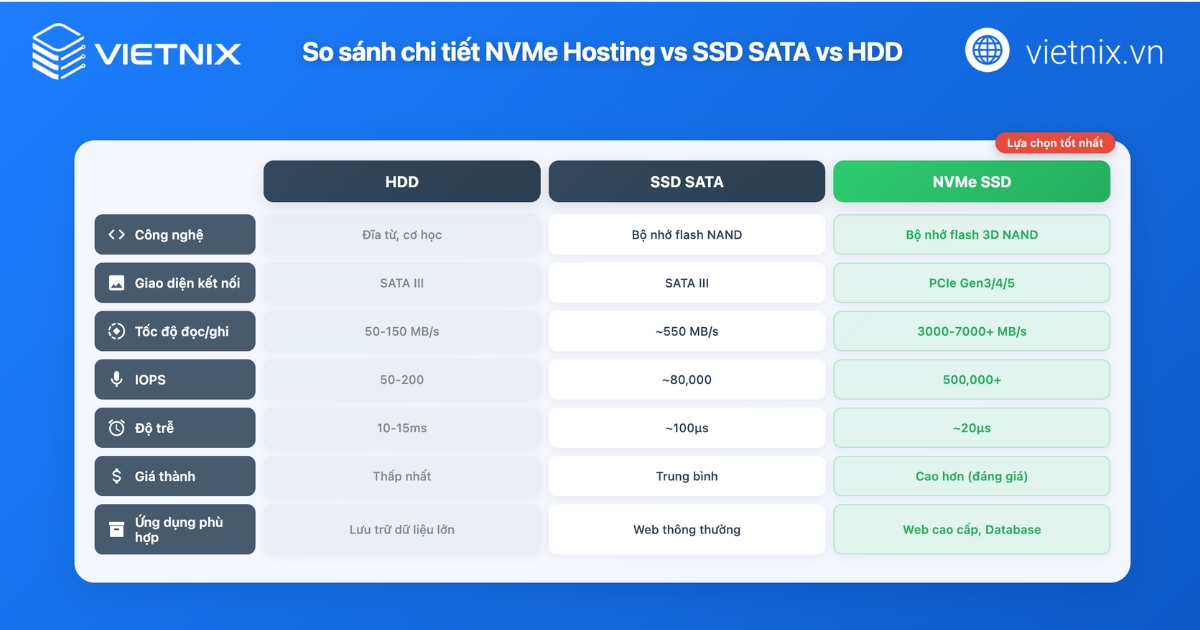Click the dollar icon beside Giá thành

click(x=115, y=476)
